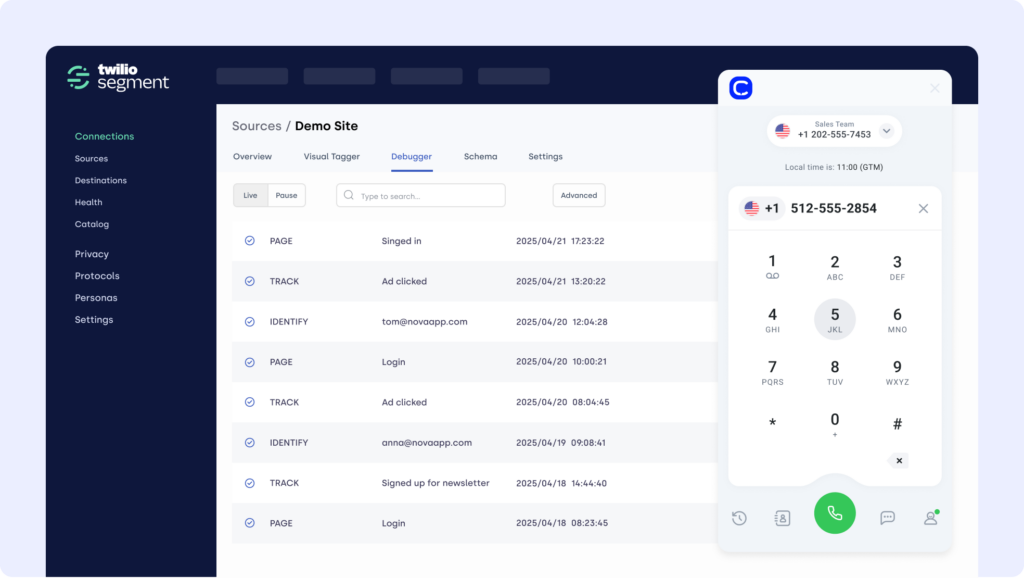Open the US country code selector

click(762, 209)
